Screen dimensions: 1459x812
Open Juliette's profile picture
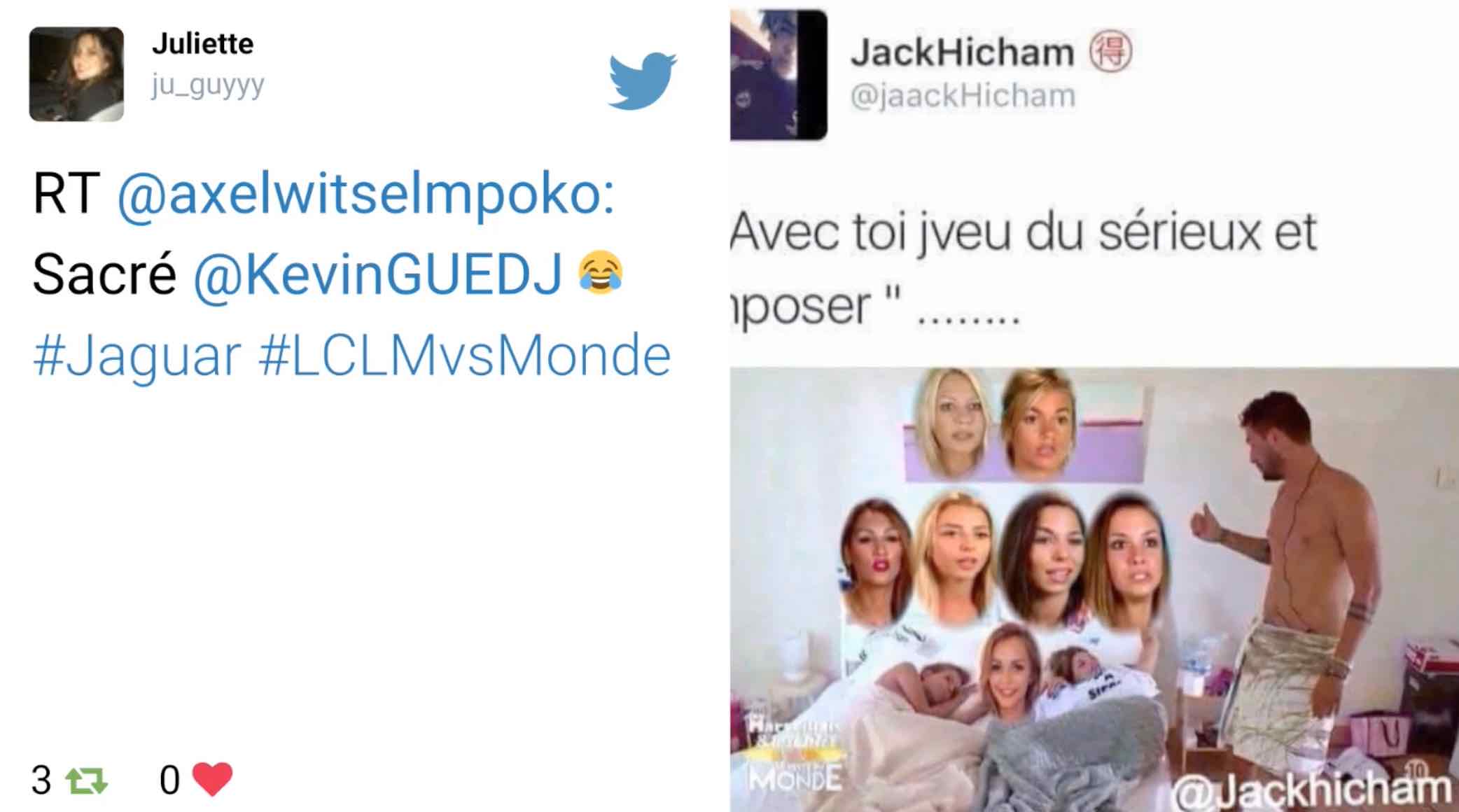(76, 74)
